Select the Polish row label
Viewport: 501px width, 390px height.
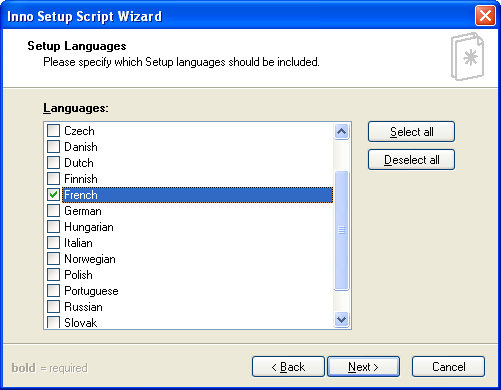click(78, 275)
